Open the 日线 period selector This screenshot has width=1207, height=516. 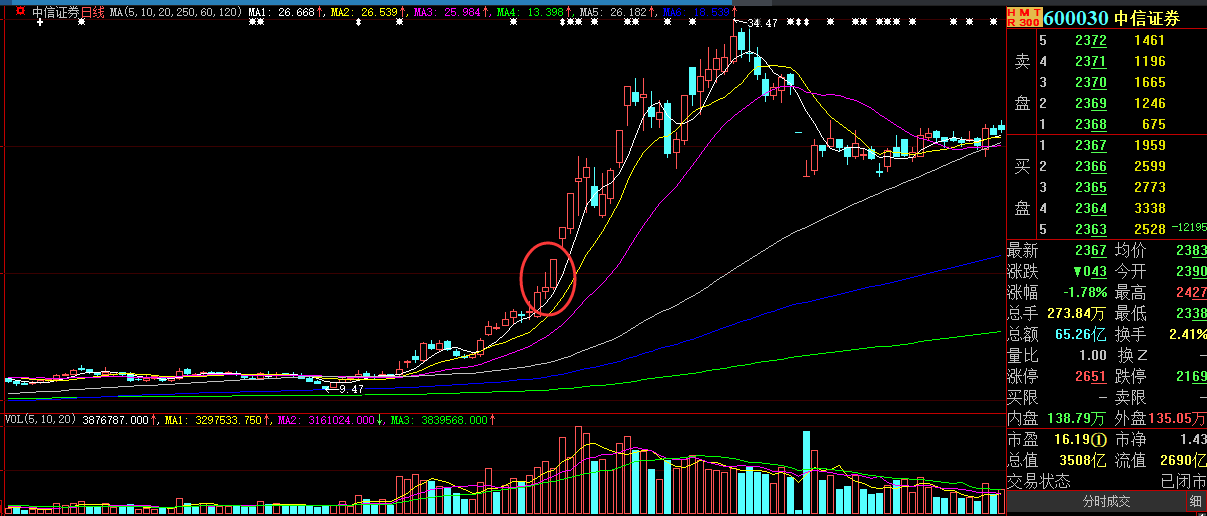tap(92, 12)
